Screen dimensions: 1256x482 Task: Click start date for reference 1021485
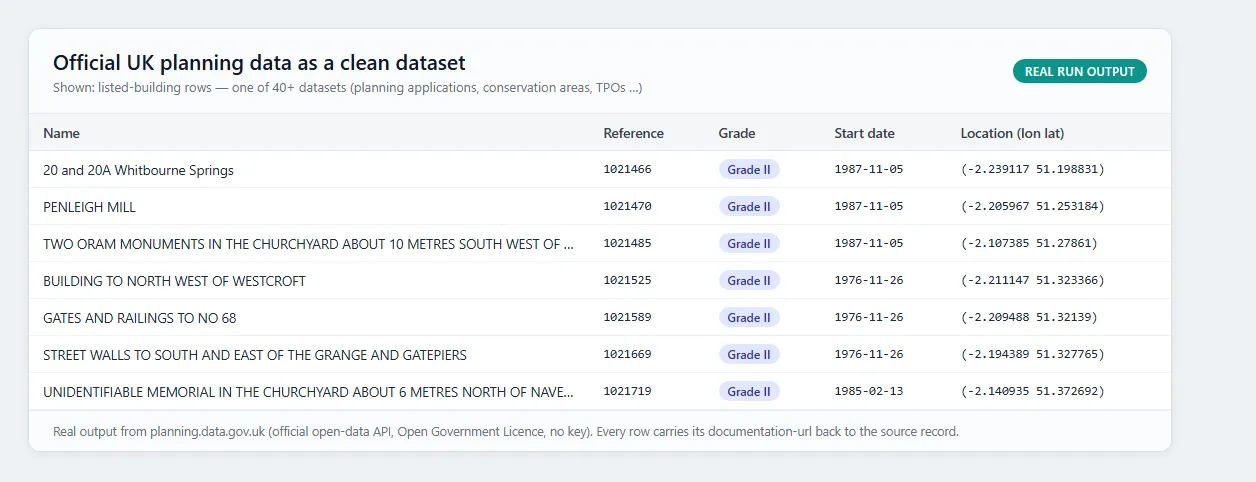click(869, 244)
